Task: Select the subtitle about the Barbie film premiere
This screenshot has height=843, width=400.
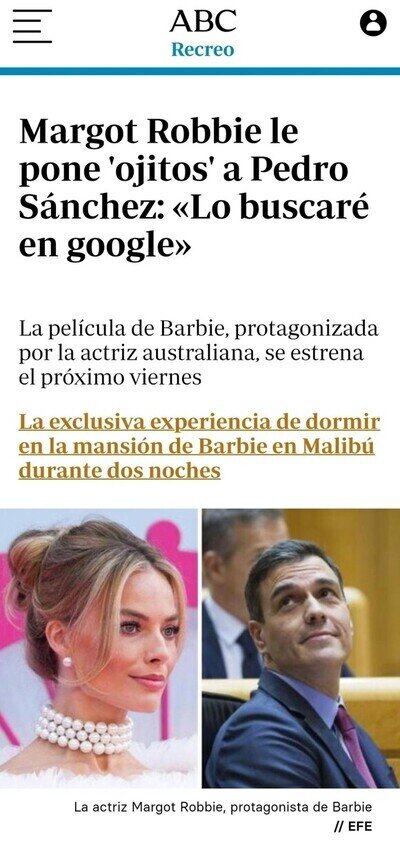Action: click(x=198, y=353)
